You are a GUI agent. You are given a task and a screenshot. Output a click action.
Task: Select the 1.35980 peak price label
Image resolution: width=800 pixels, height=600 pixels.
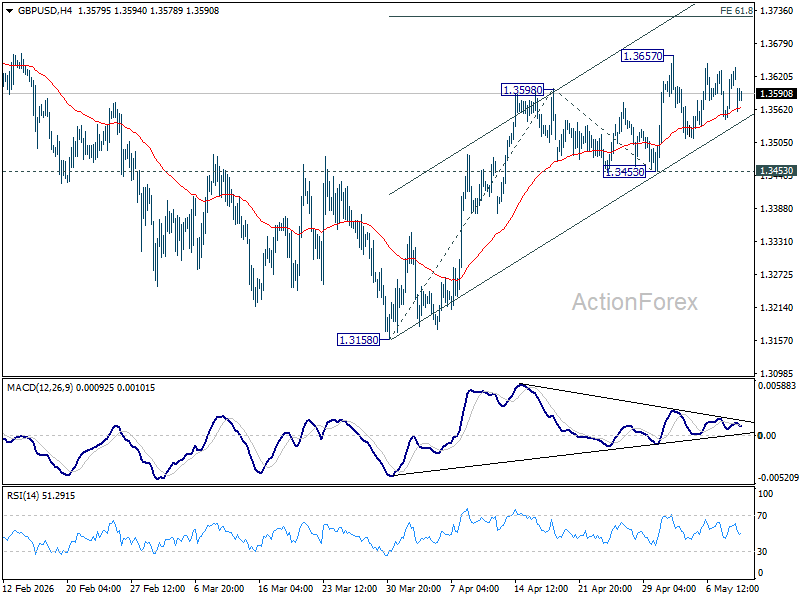522,90
